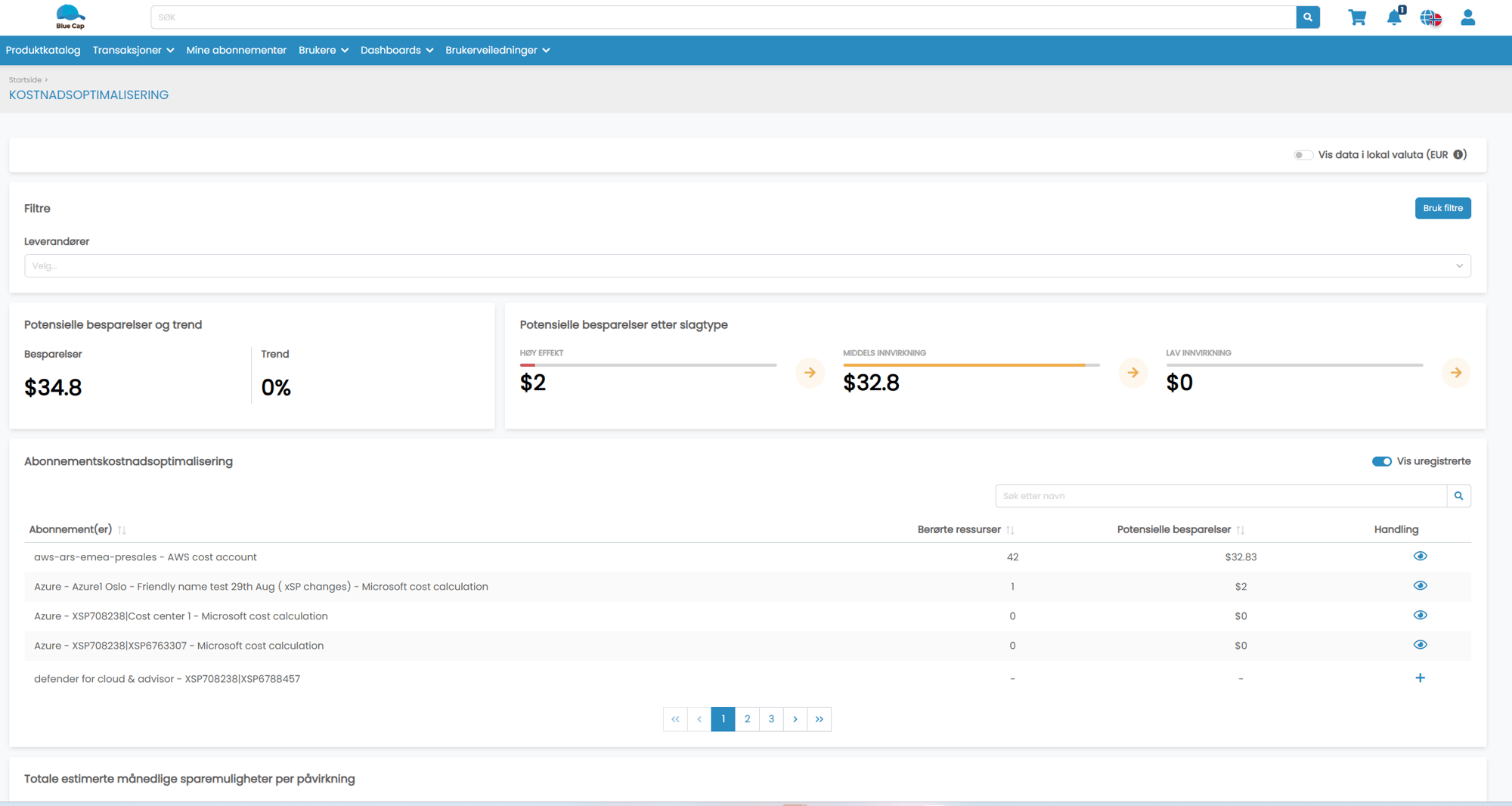The image size is (1512, 806).
Task: Open the notifications bell
Action: tap(1394, 17)
